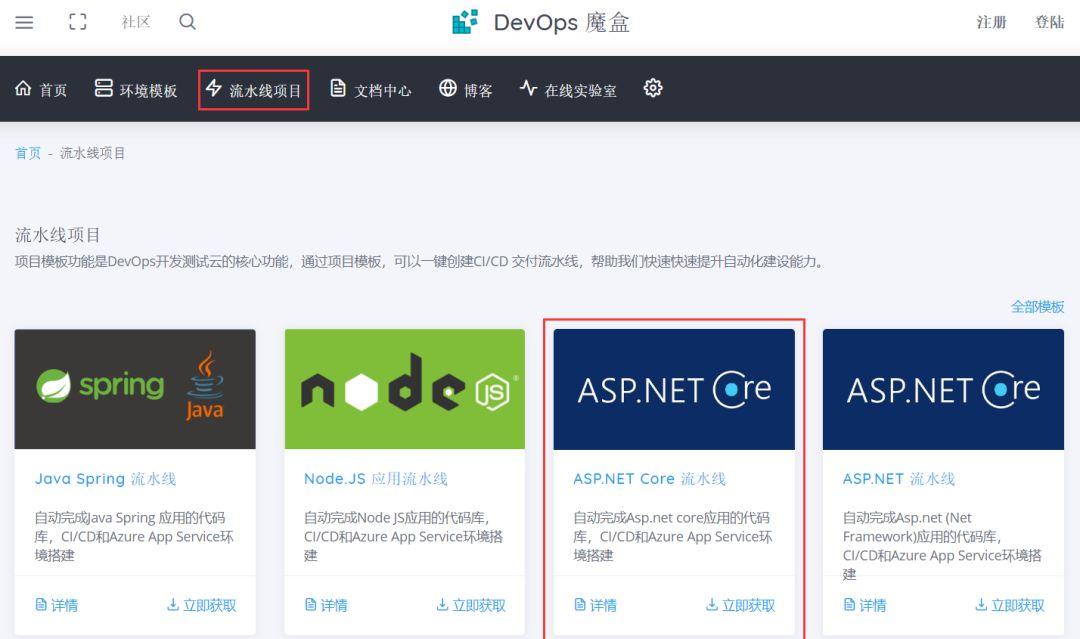Click the 注册 link
The image size is (1080, 639).
991,22
